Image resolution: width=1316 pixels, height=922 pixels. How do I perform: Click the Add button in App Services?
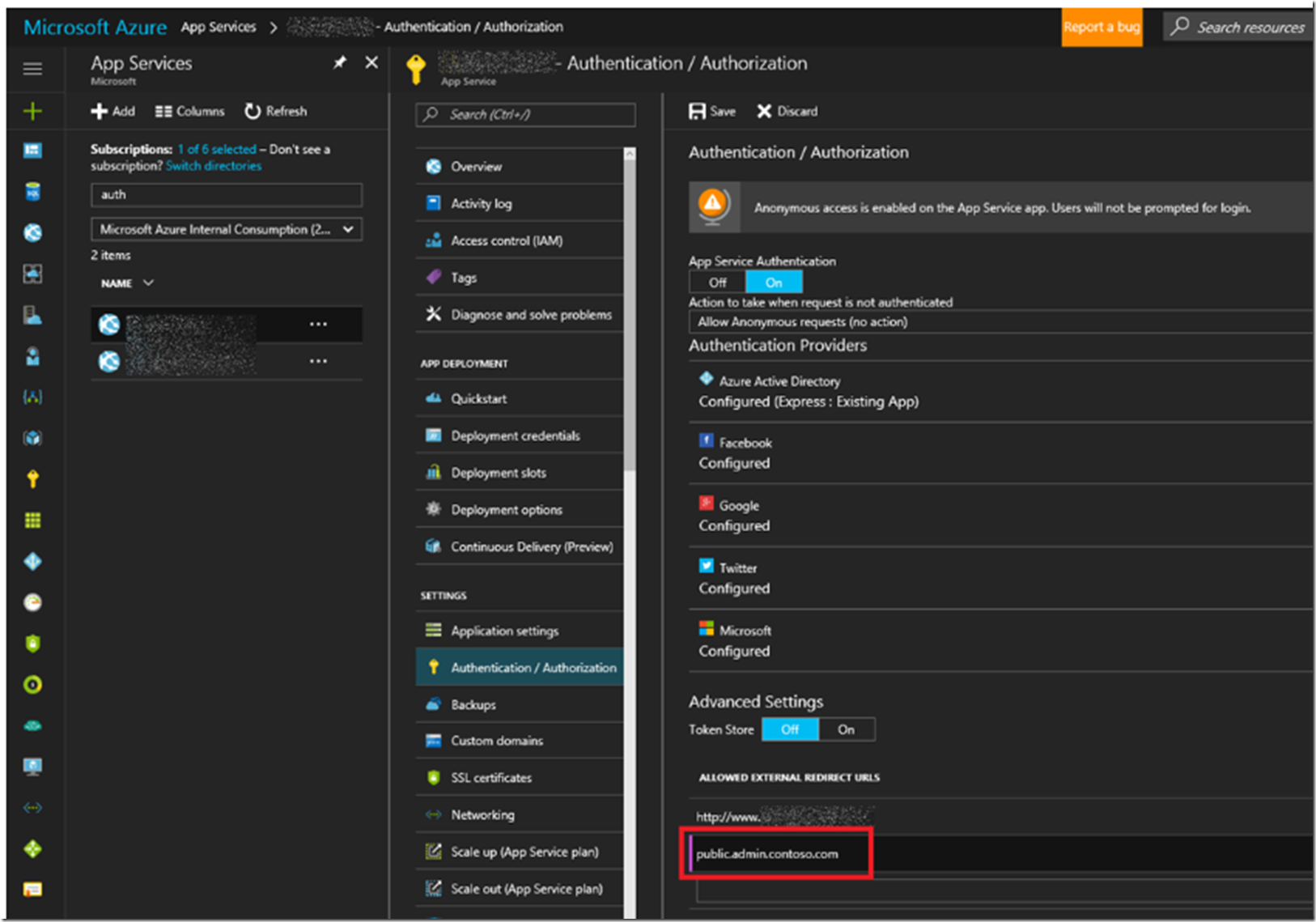112,111
